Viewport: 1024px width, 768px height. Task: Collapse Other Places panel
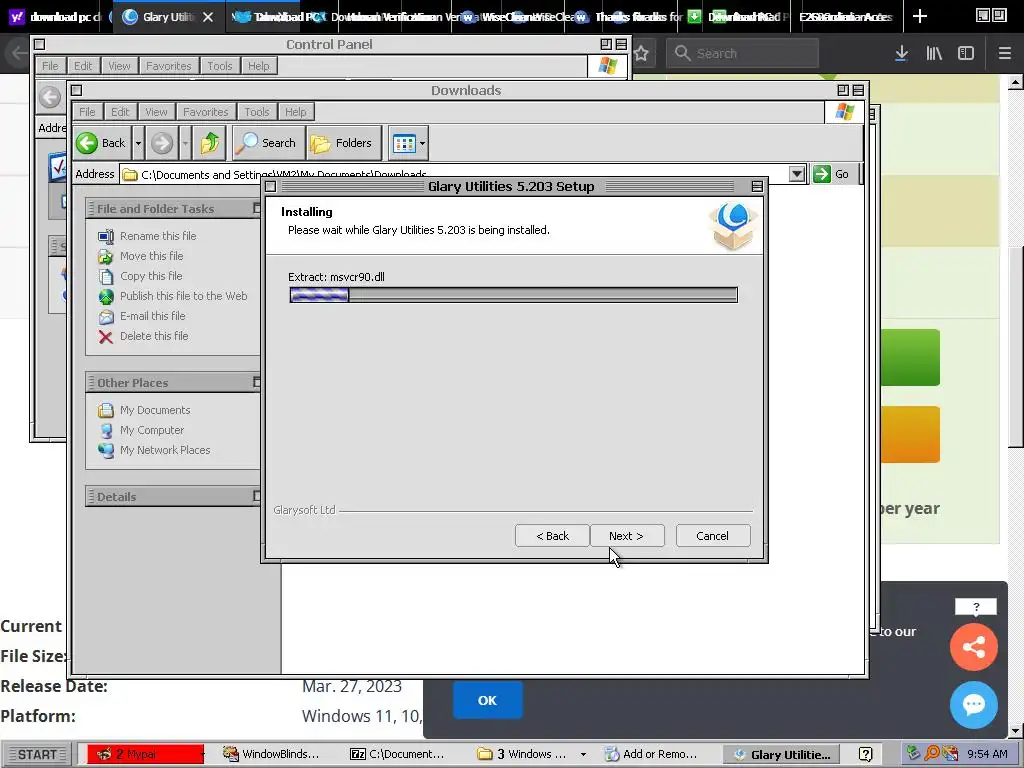point(257,382)
